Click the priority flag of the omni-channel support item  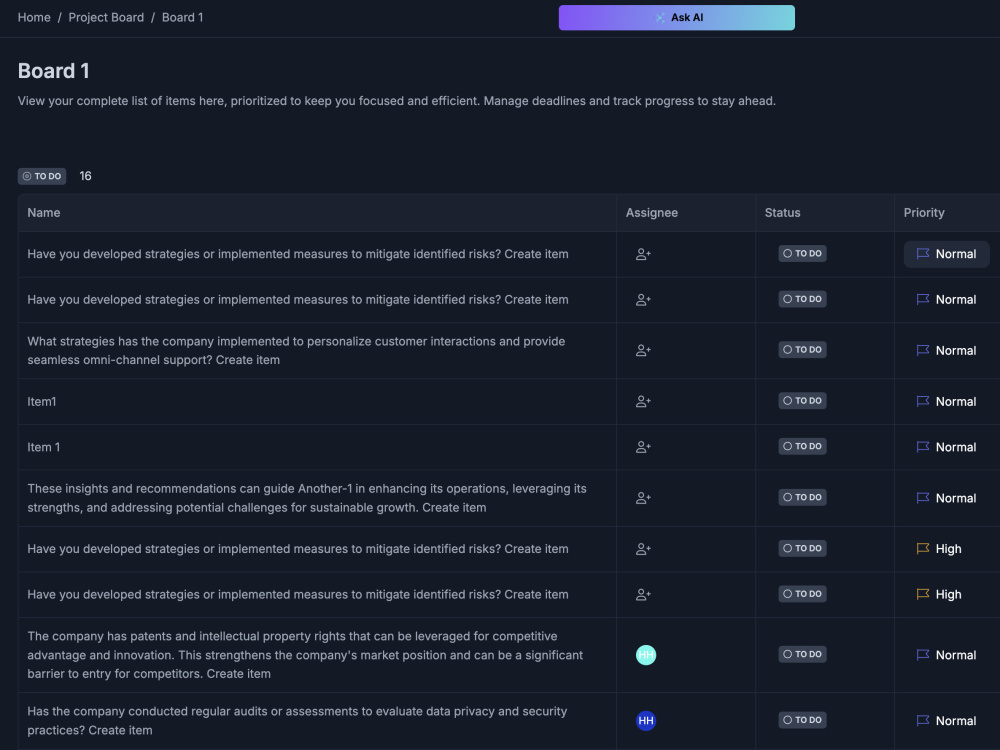click(x=923, y=351)
